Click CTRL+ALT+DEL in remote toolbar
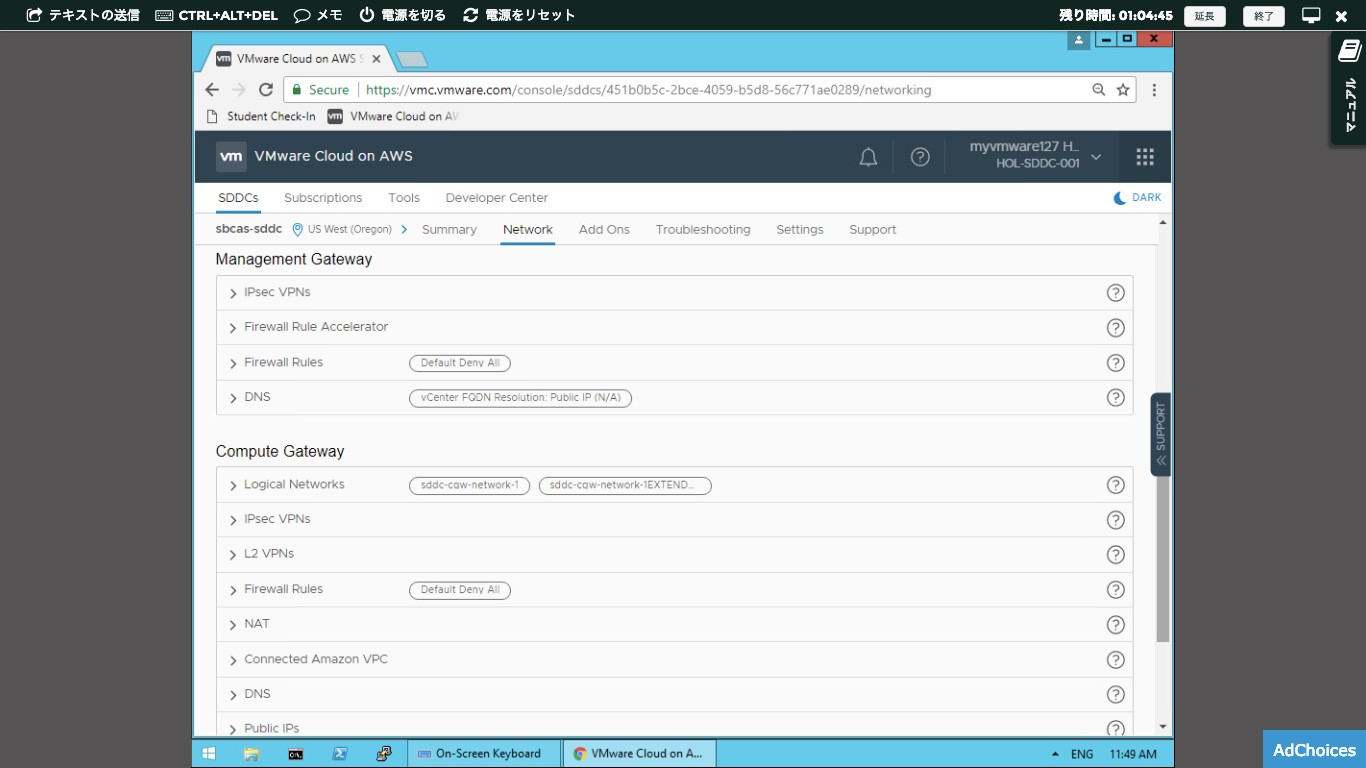 pos(217,15)
